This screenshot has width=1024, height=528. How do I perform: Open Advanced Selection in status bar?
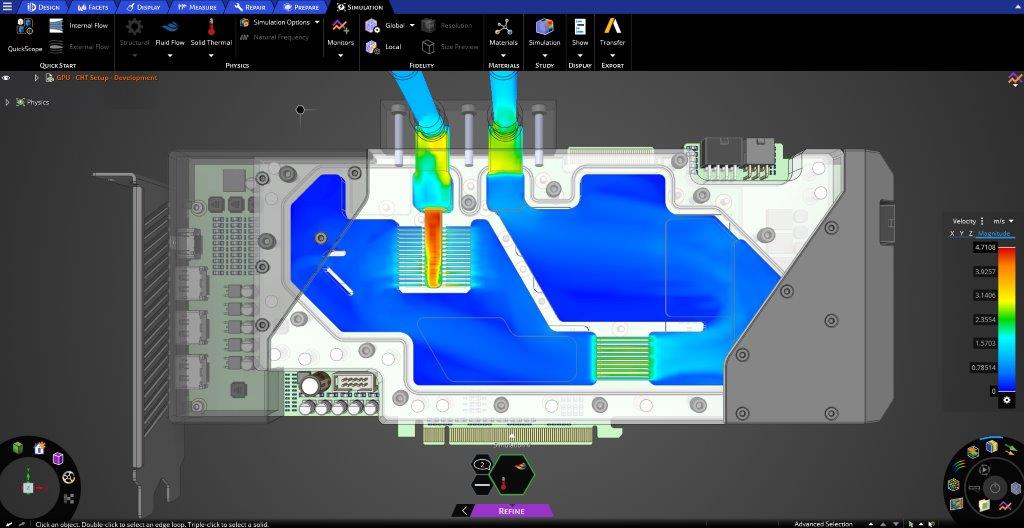click(x=823, y=524)
